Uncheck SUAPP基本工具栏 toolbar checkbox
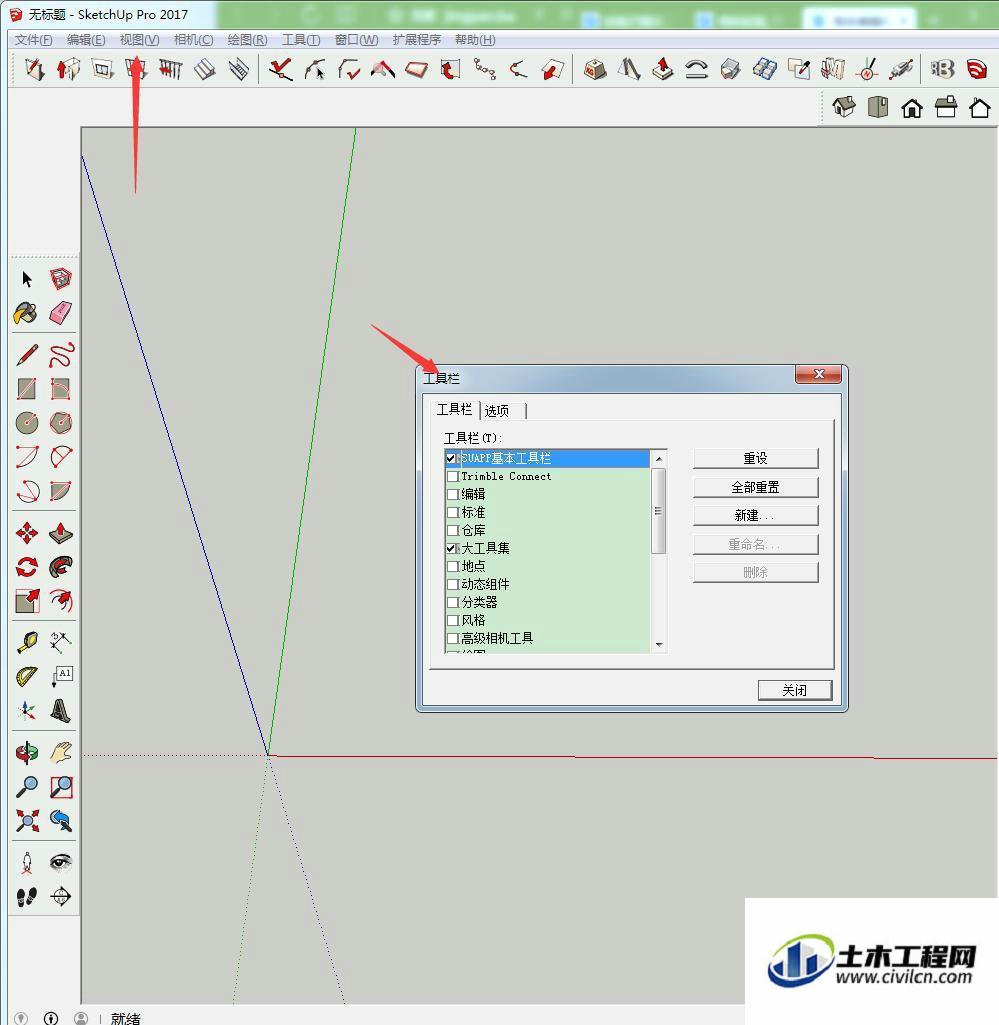Viewport: 999px width, 1025px height. pyautogui.click(x=451, y=458)
